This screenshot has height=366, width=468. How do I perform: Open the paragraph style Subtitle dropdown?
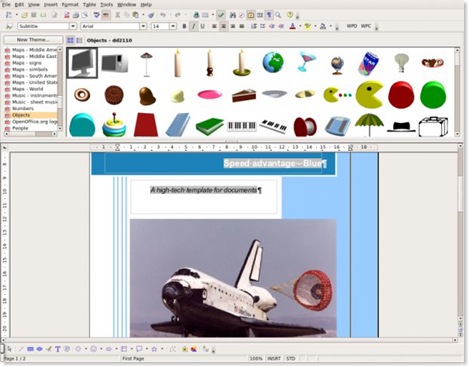73,26
